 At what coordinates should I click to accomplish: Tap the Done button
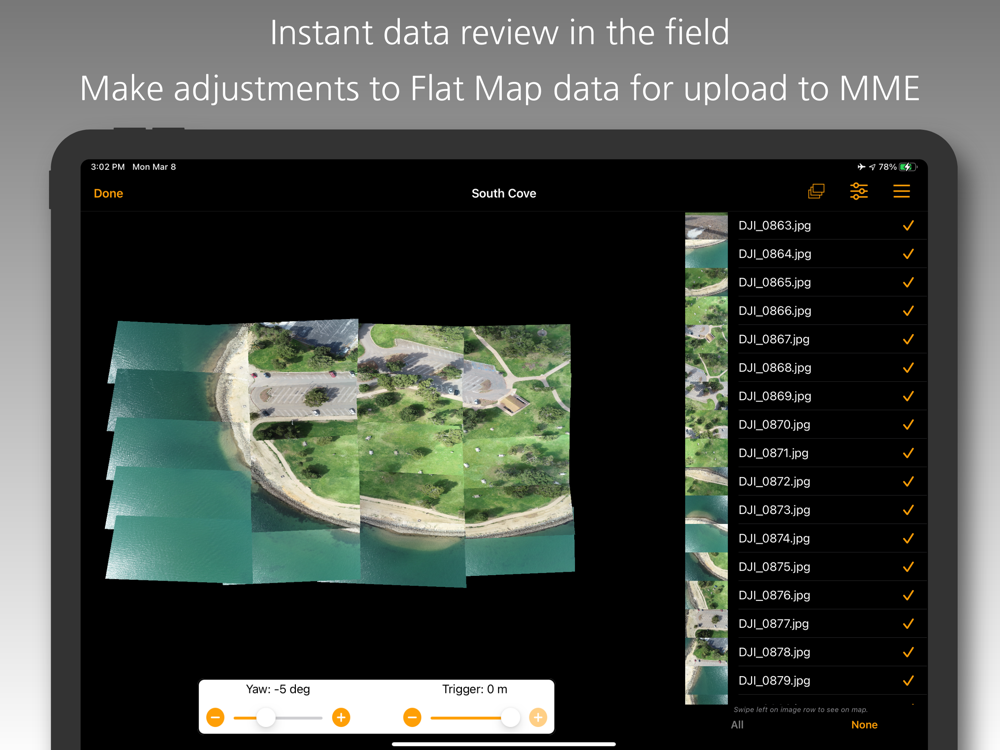[x=108, y=193]
